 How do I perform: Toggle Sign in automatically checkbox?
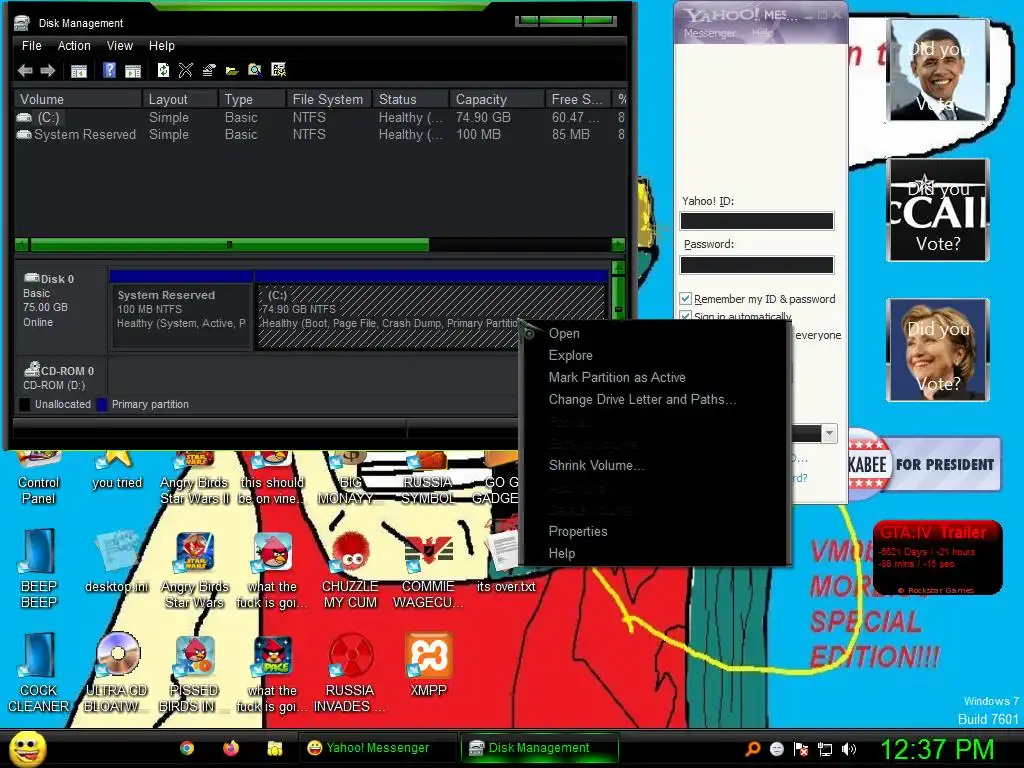coord(685,316)
